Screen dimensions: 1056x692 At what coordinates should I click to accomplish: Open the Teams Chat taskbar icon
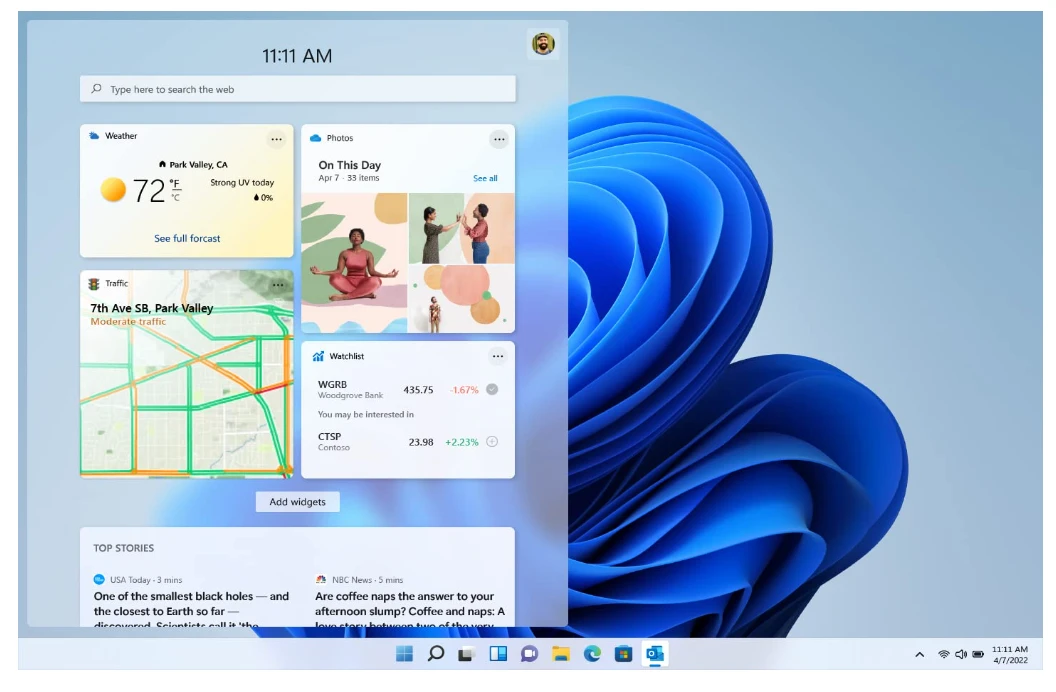(x=529, y=654)
